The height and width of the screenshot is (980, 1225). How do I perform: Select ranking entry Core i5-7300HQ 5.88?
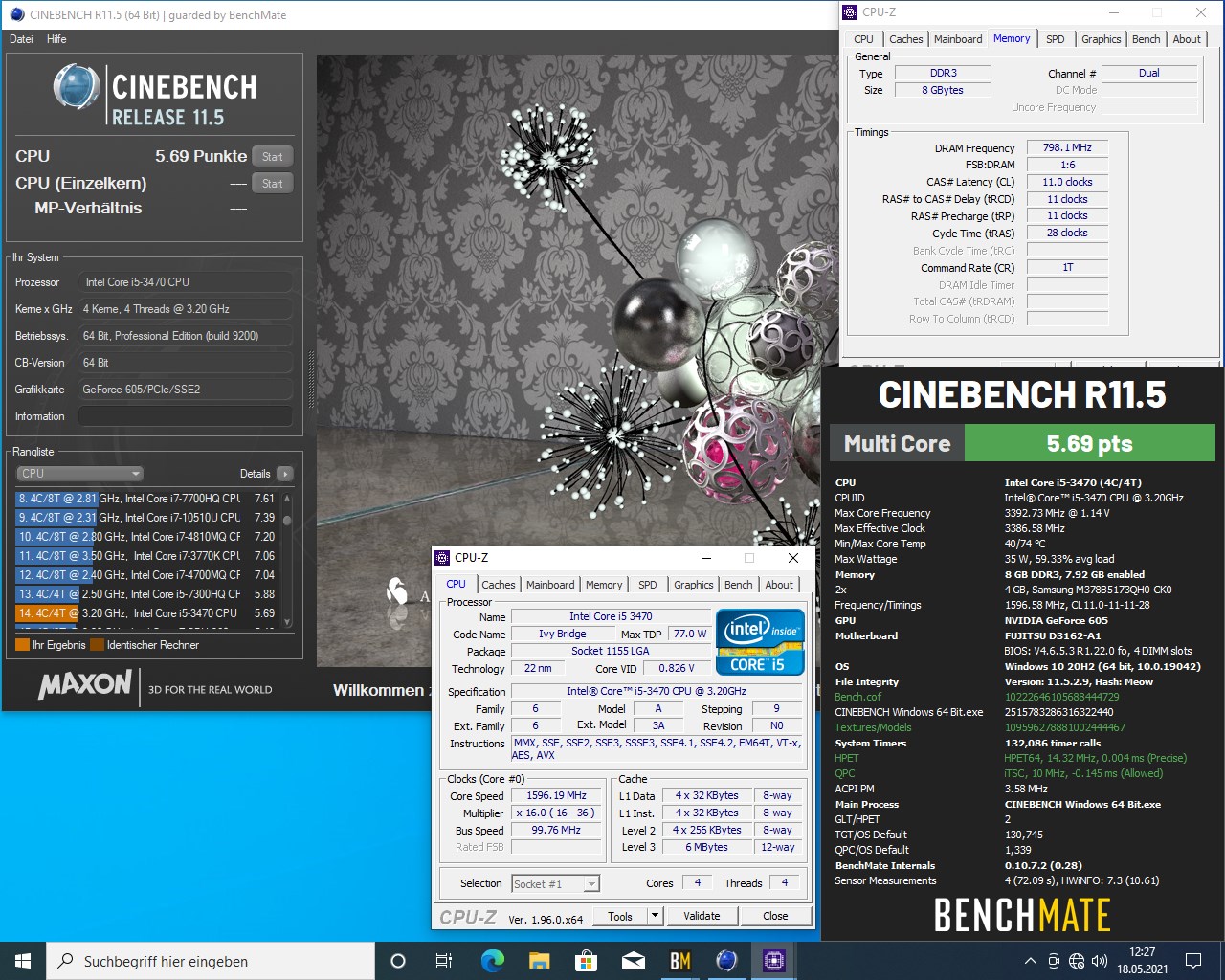point(146,594)
